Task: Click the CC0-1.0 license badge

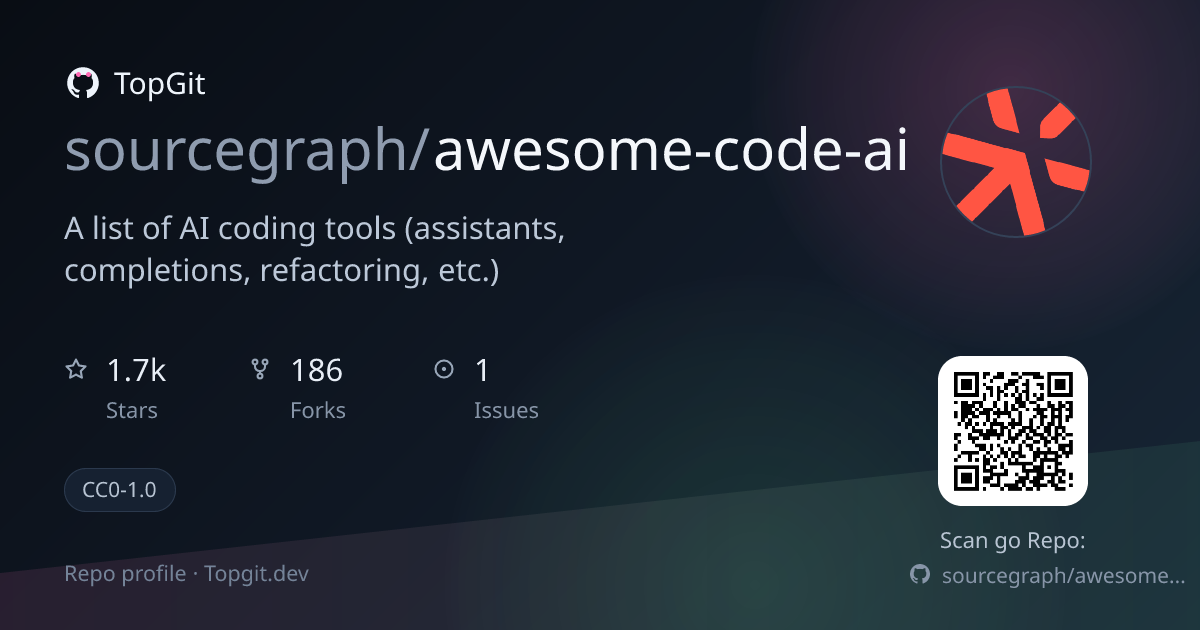Action: coord(120,490)
